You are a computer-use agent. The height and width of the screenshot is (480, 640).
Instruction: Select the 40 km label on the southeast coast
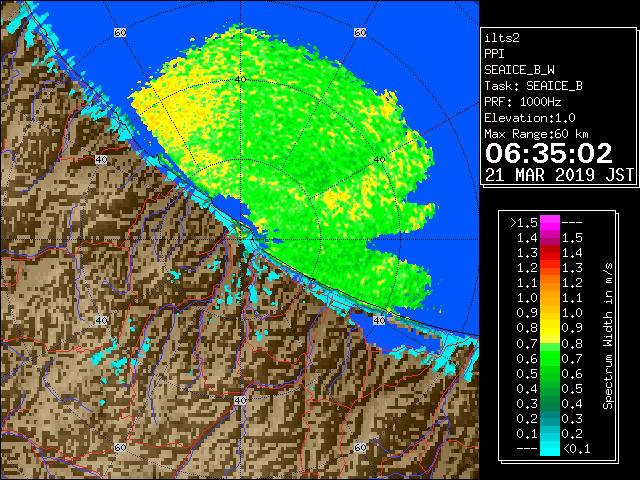[x=380, y=320]
